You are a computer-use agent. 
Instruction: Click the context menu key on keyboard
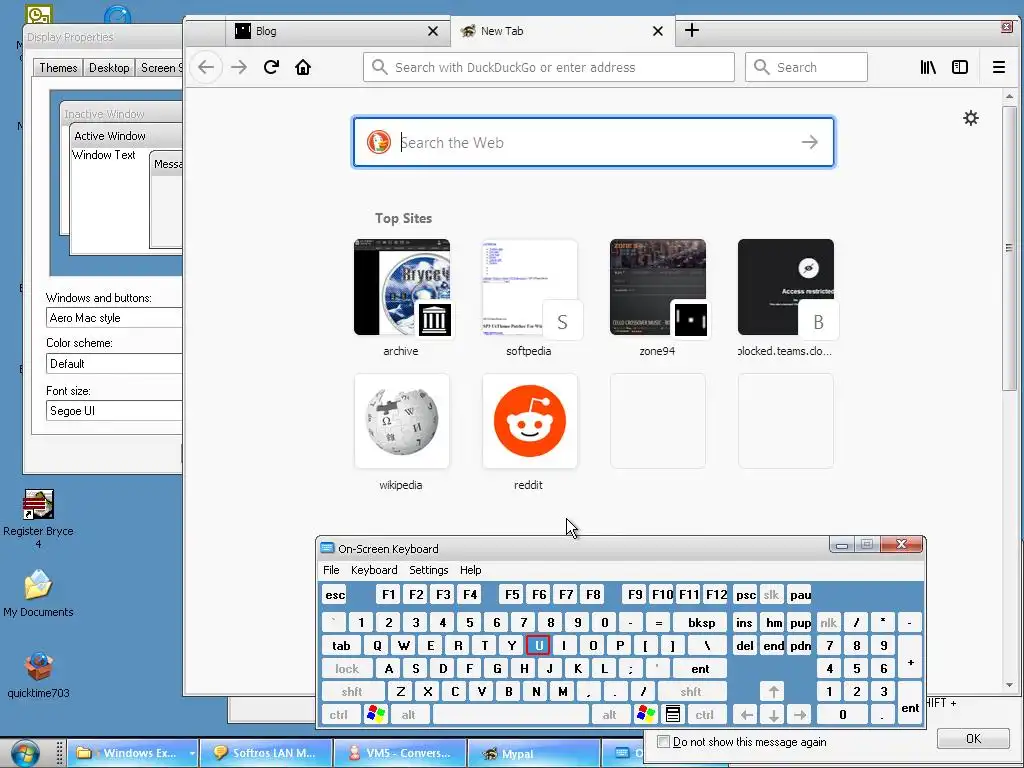(673, 715)
